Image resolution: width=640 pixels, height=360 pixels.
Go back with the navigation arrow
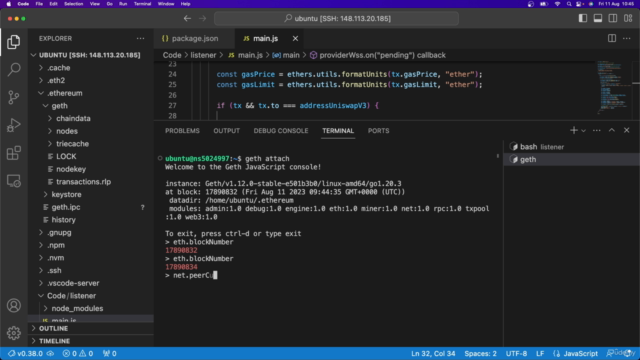187,18
